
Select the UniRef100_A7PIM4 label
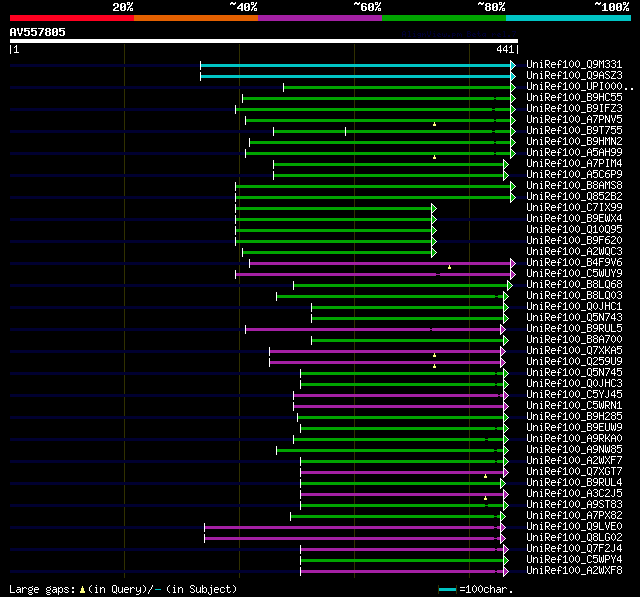point(574,164)
